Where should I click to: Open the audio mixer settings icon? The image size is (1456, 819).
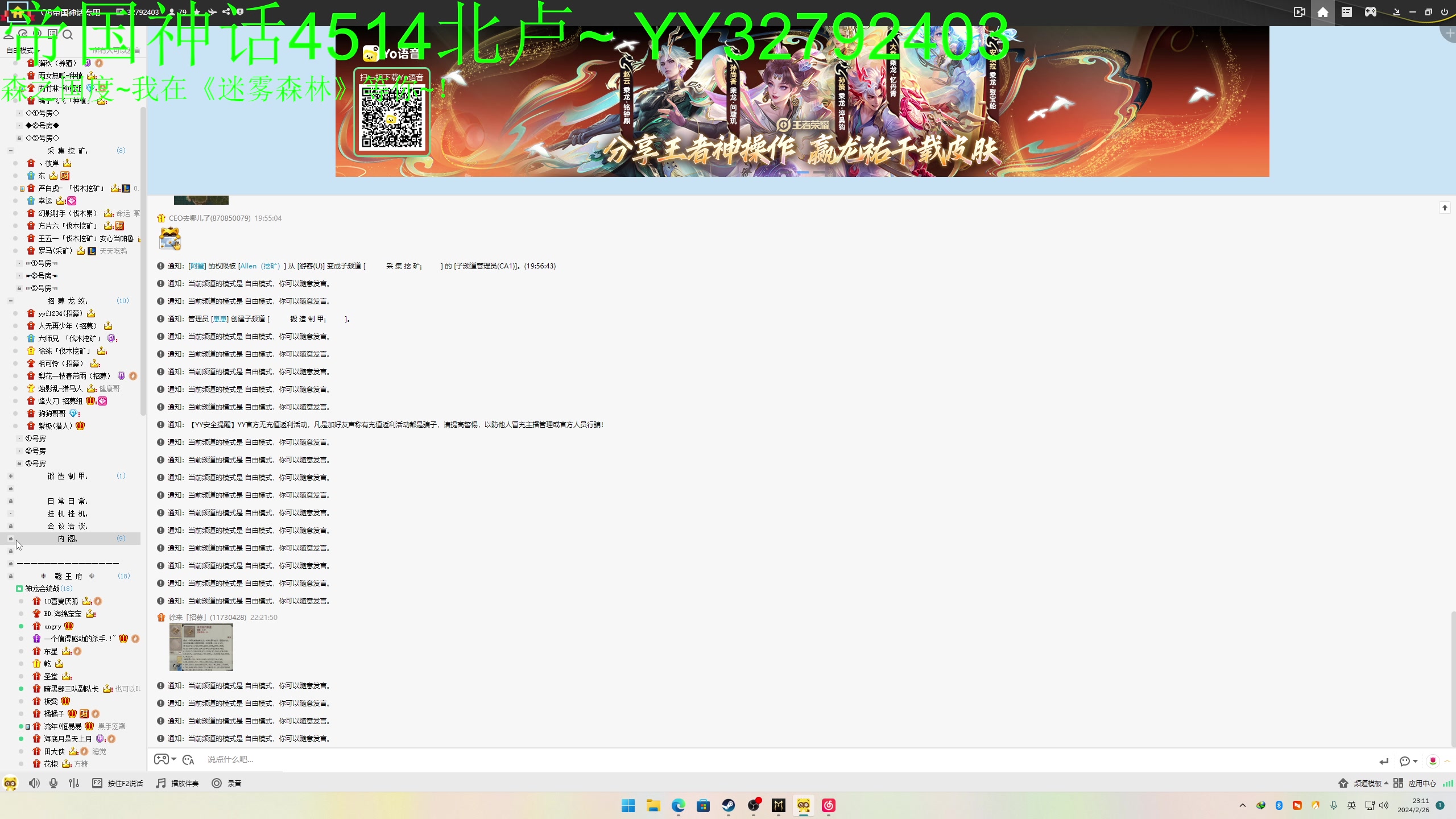click(74, 783)
